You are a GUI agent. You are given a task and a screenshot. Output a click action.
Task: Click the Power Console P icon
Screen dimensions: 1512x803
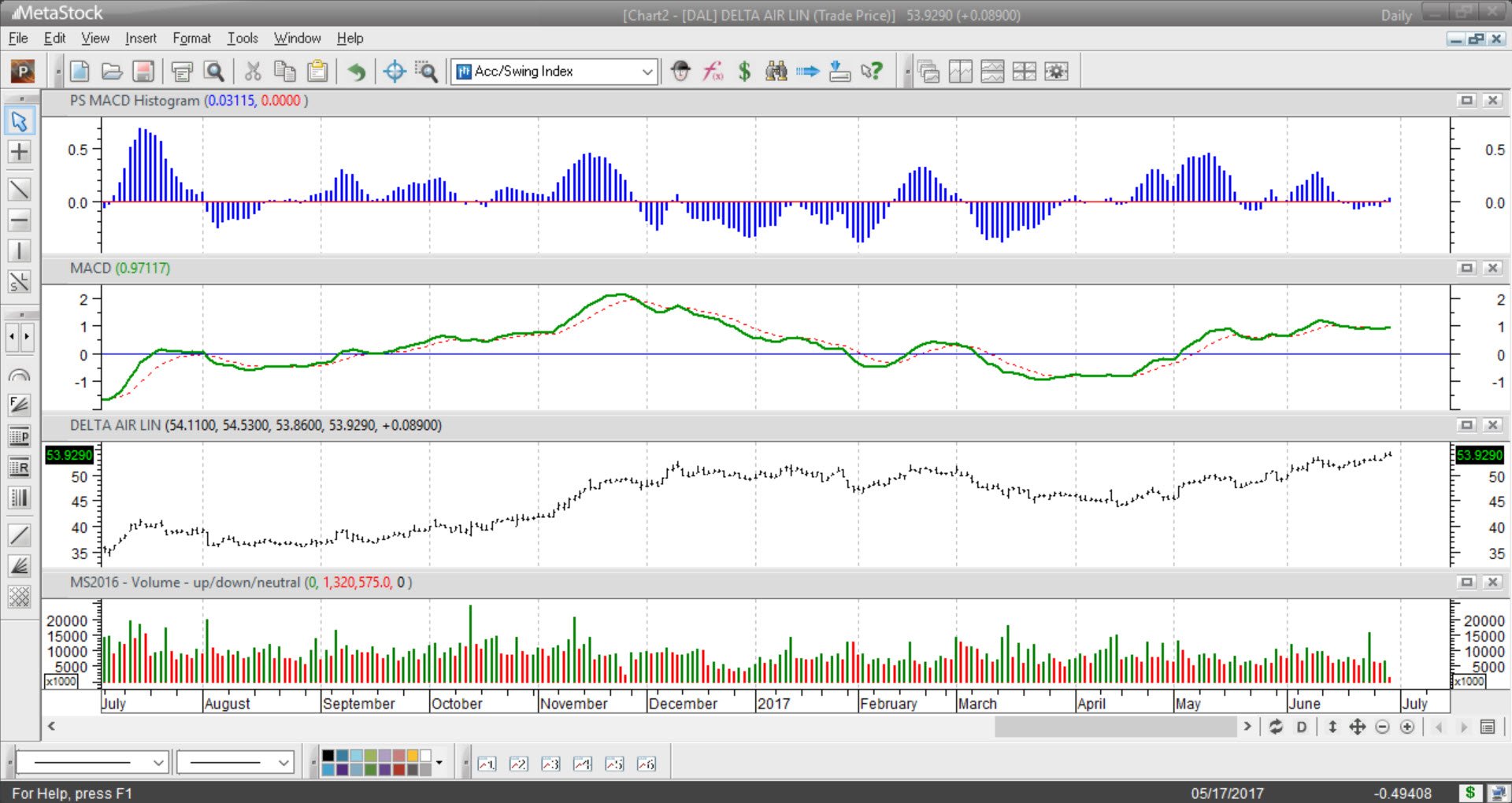point(23,72)
